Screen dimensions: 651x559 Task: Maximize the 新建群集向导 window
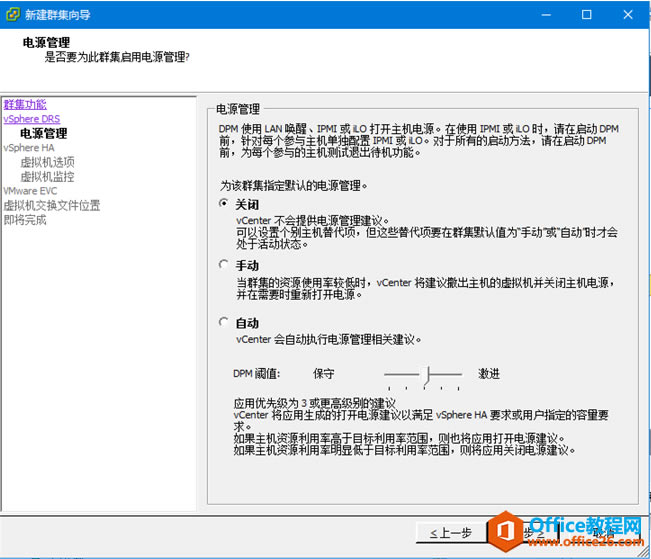coord(587,15)
